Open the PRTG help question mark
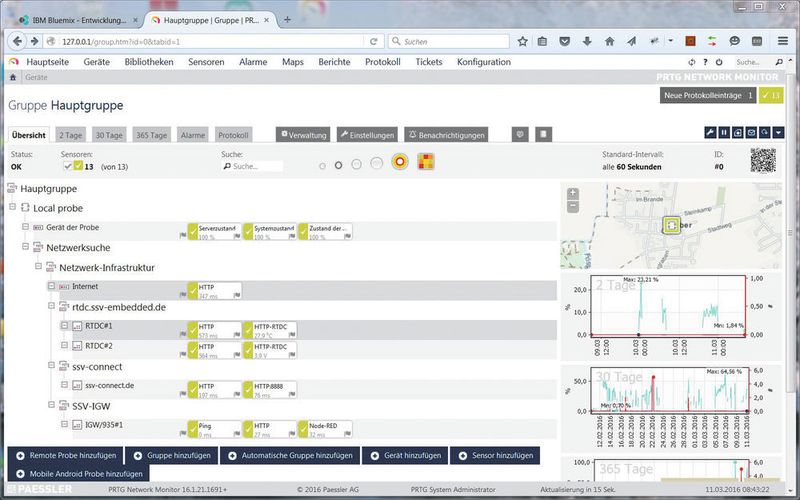800x500 pixels. (x=705, y=62)
